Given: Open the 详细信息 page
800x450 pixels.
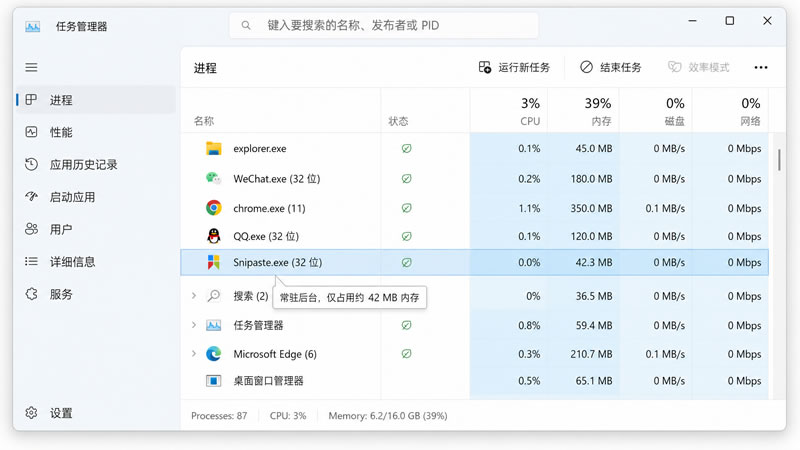Looking at the screenshot, I should (97, 262).
